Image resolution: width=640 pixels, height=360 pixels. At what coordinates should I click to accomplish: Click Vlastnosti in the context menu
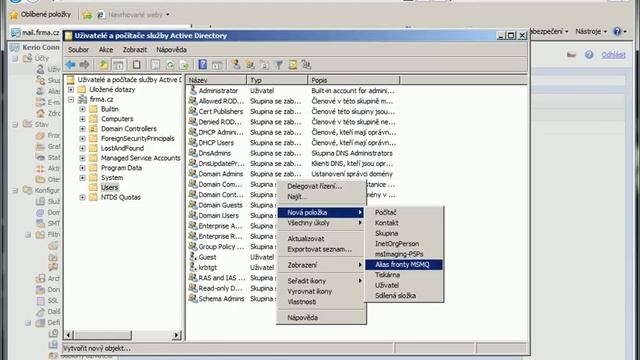321,302
